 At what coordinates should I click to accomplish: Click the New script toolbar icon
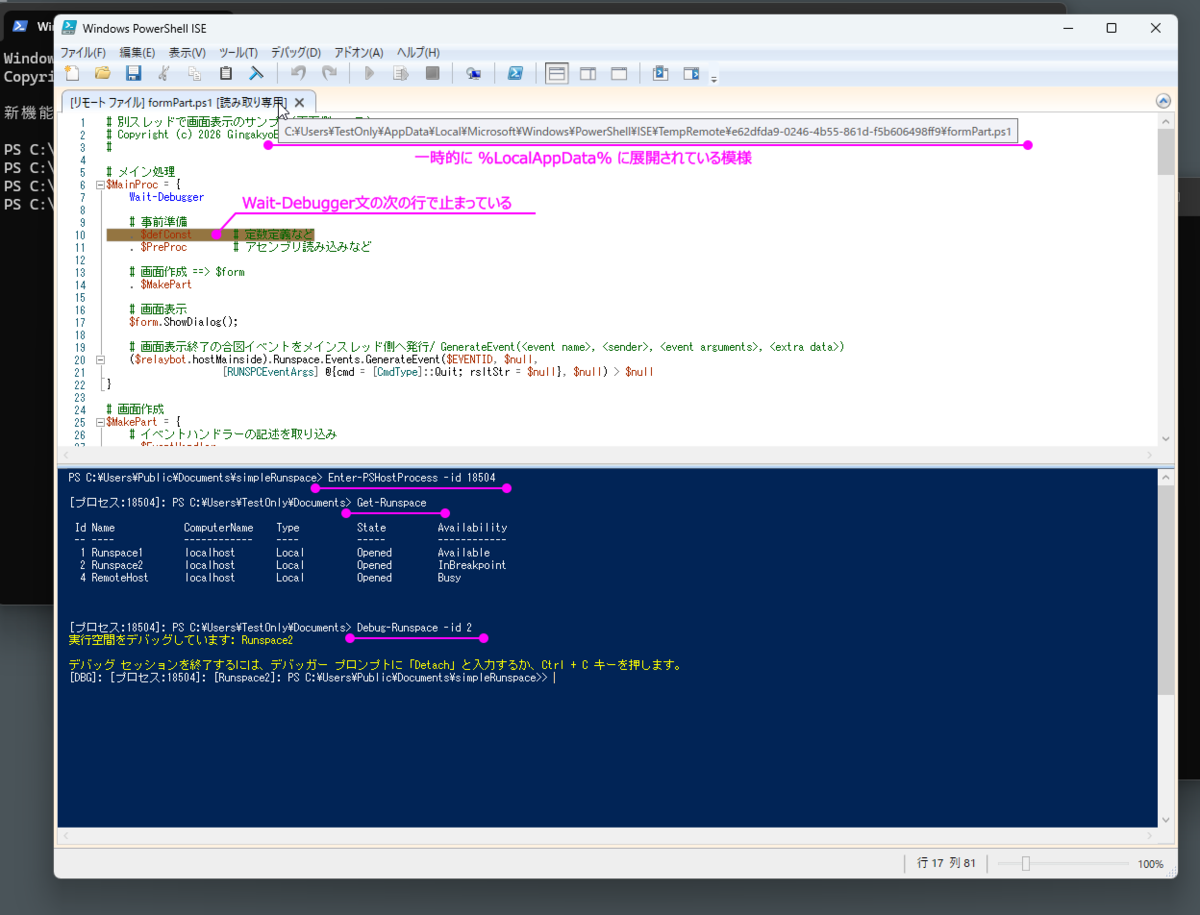72,73
